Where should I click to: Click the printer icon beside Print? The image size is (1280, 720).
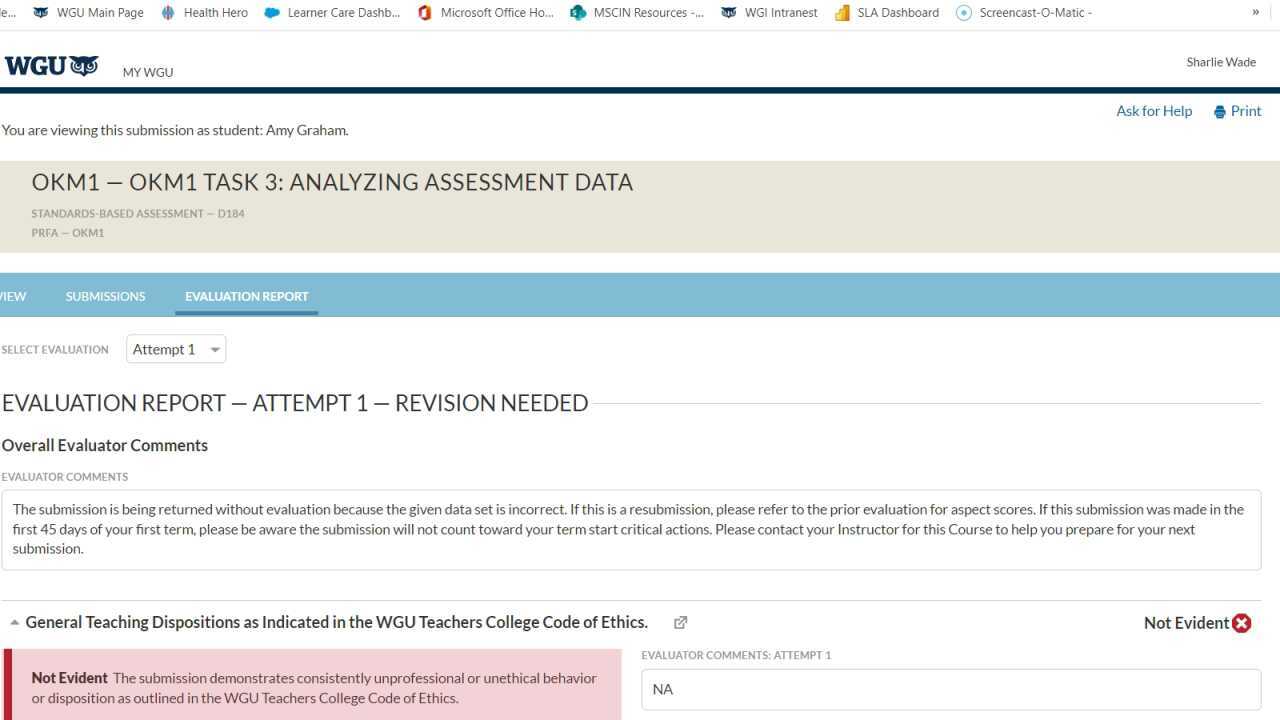click(1220, 112)
